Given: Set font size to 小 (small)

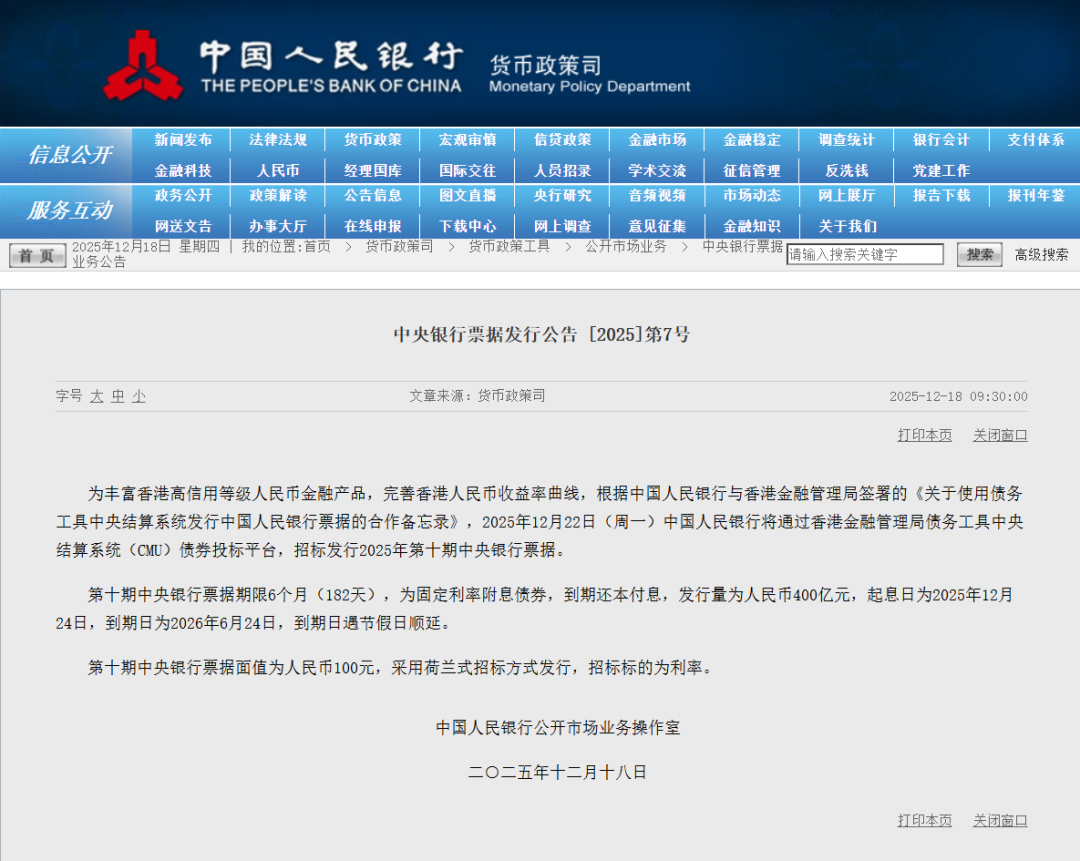Looking at the screenshot, I should click(x=138, y=396).
